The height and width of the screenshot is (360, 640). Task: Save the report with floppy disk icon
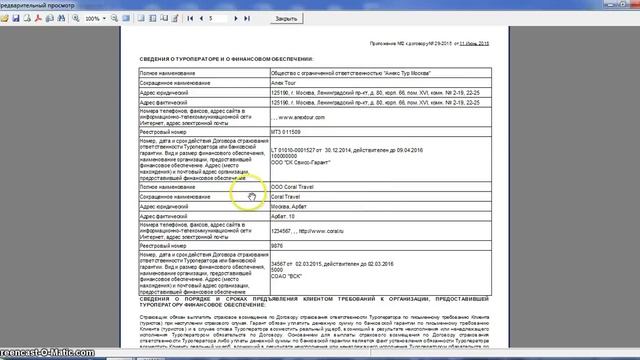[x=16, y=18]
